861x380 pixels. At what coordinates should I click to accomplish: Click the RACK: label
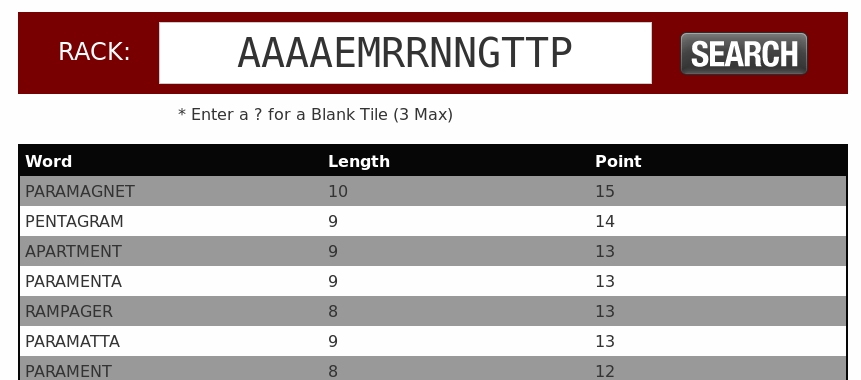pyautogui.click(x=94, y=52)
